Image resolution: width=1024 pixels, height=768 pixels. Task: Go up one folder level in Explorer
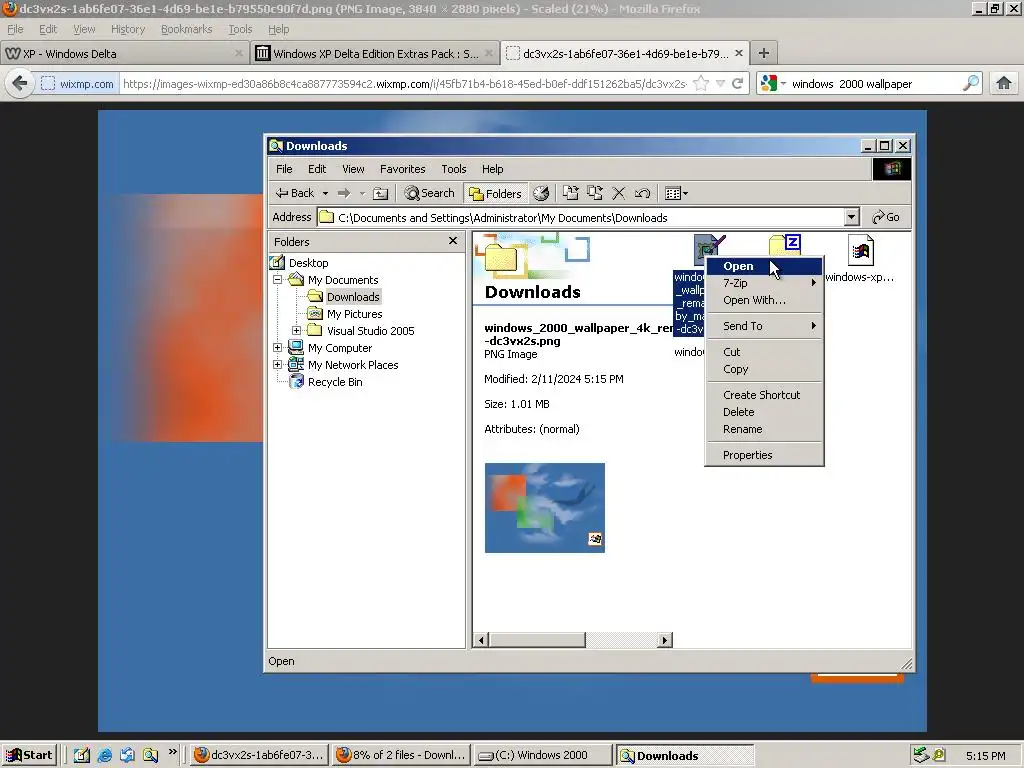pos(380,193)
